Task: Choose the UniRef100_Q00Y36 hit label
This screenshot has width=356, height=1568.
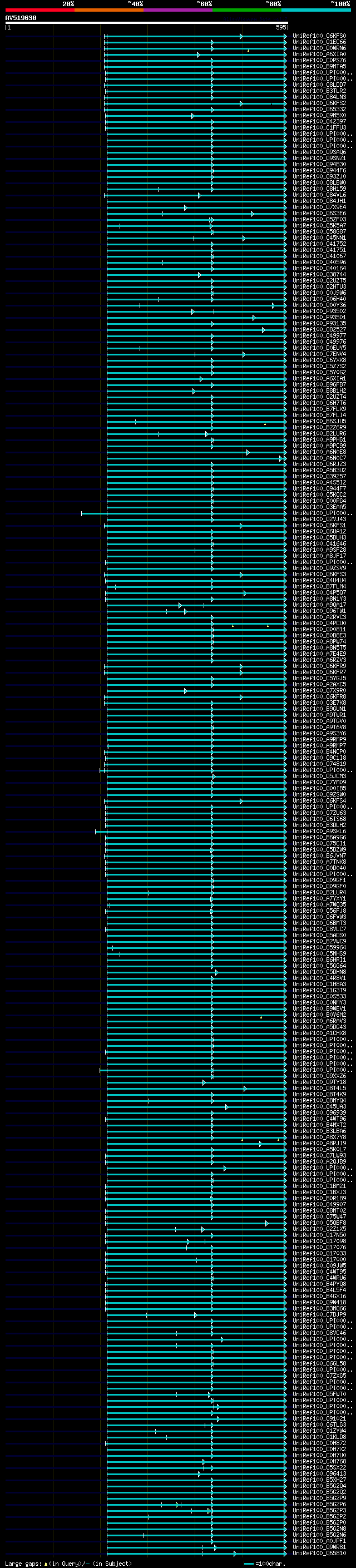Action: click(x=319, y=305)
